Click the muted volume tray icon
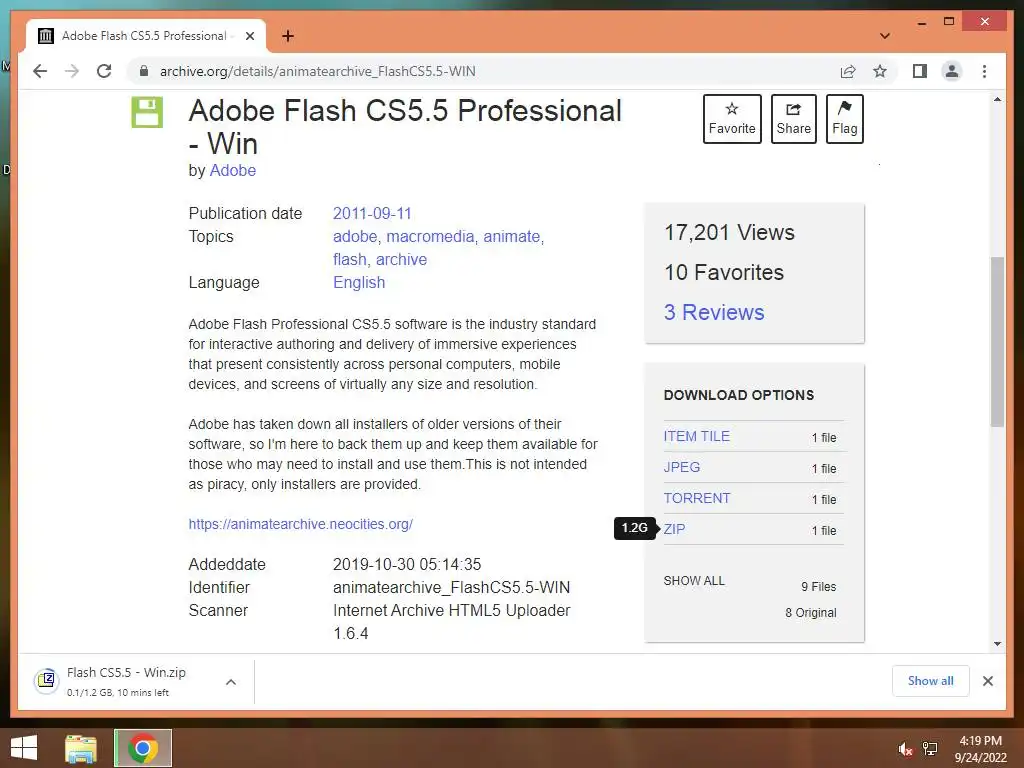 pyautogui.click(x=905, y=749)
